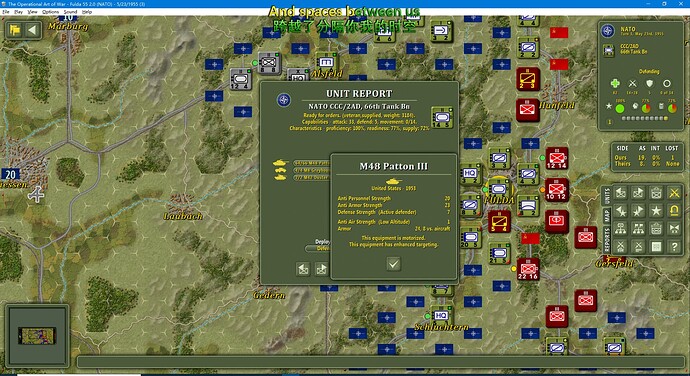Viewport: 690px width, 376px height.
Task: Click the minimap thumbnail
Action: [37, 336]
